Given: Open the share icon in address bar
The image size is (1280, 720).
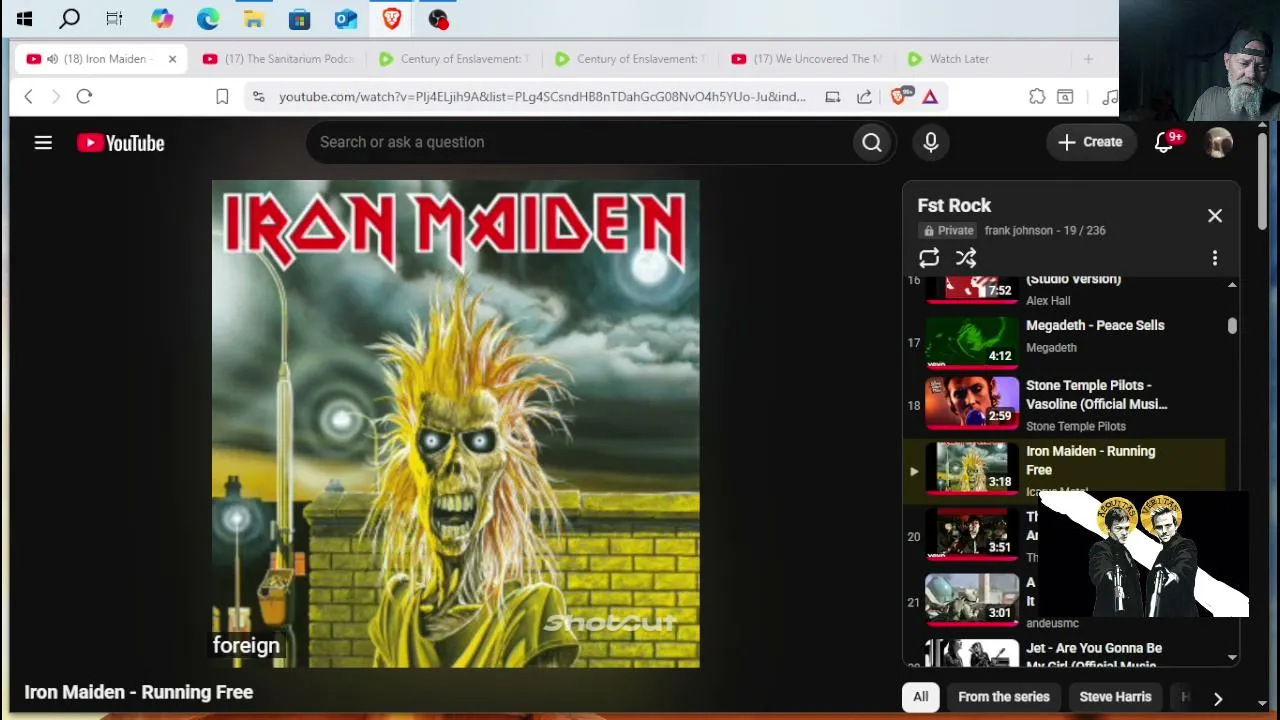Looking at the screenshot, I should (x=864, y=96).
